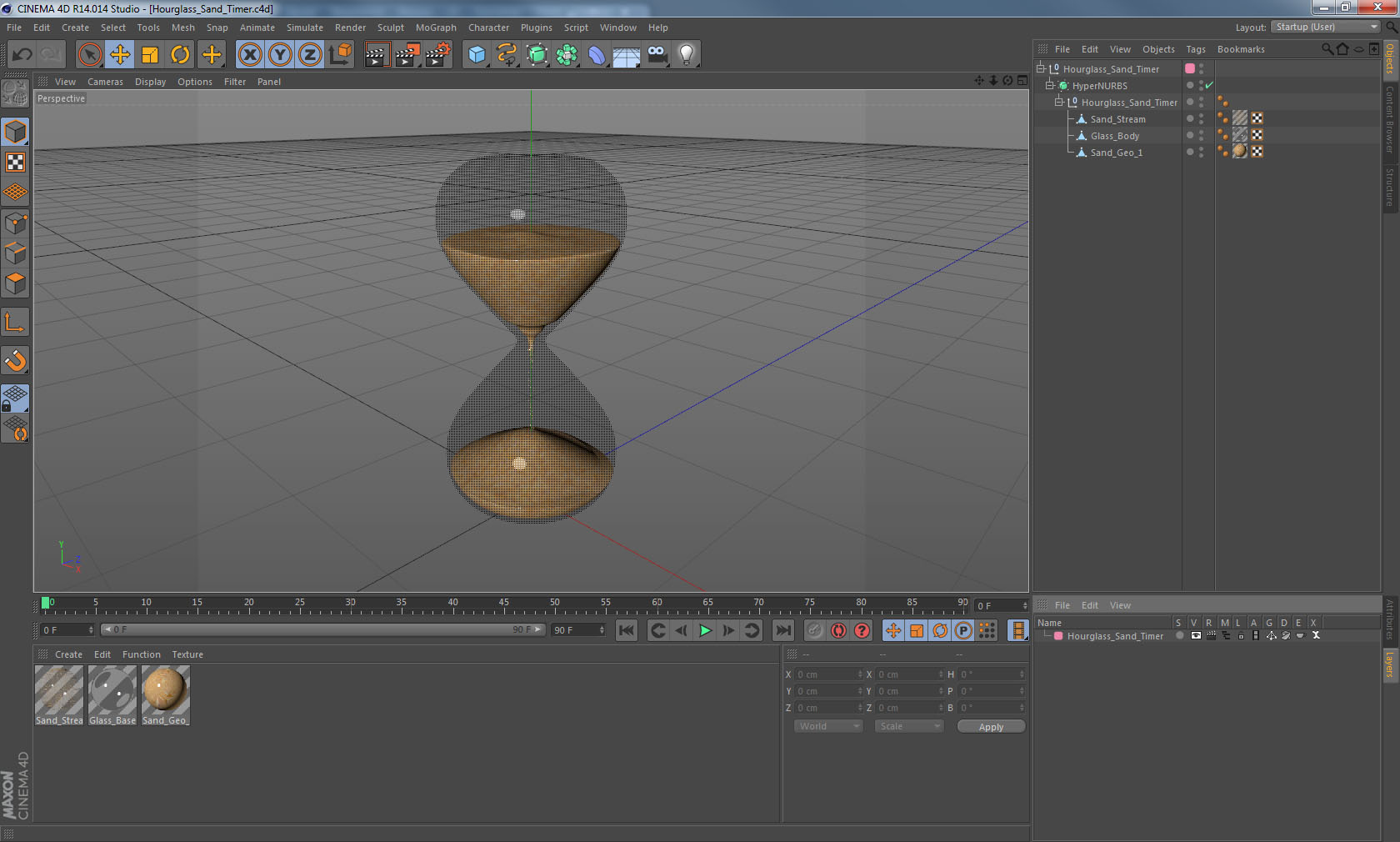Screen dimensions: 1400x842
Task: Open the Sculpt menu
Action: point(390,28)
